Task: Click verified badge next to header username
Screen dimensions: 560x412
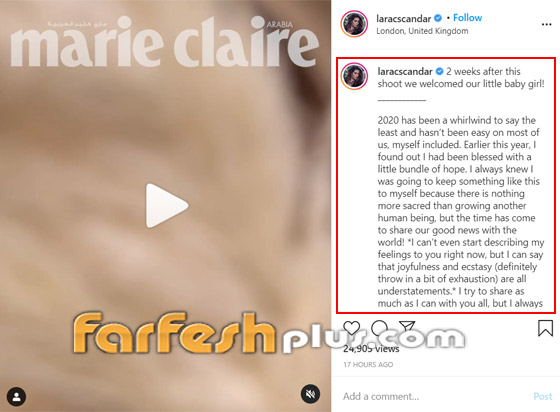Action: 438,18
